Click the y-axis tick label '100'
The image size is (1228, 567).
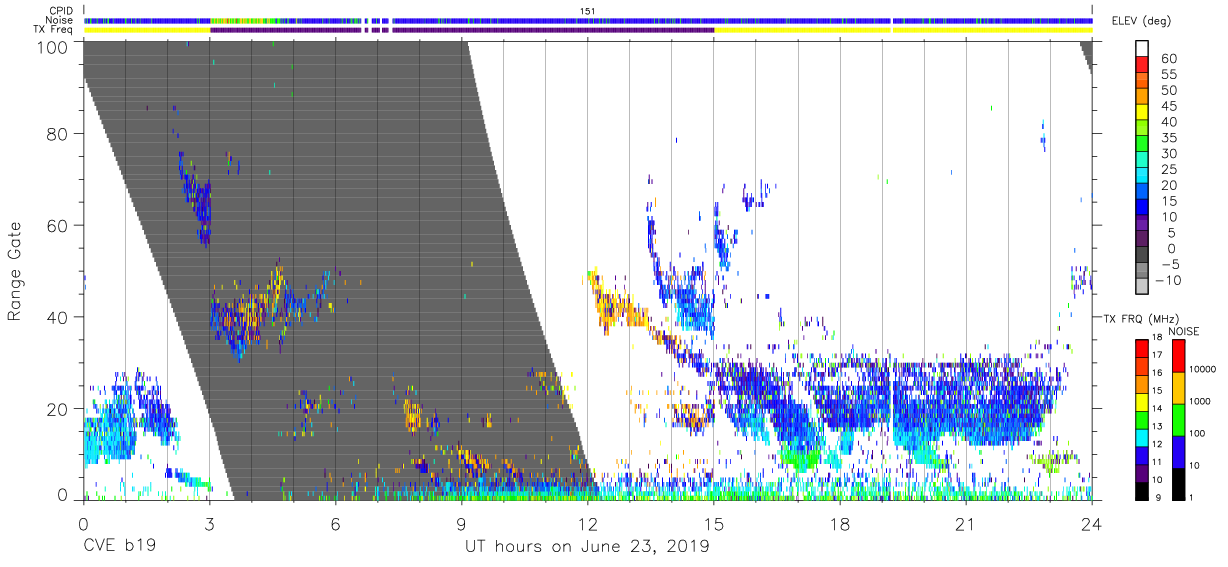[53, 46]
